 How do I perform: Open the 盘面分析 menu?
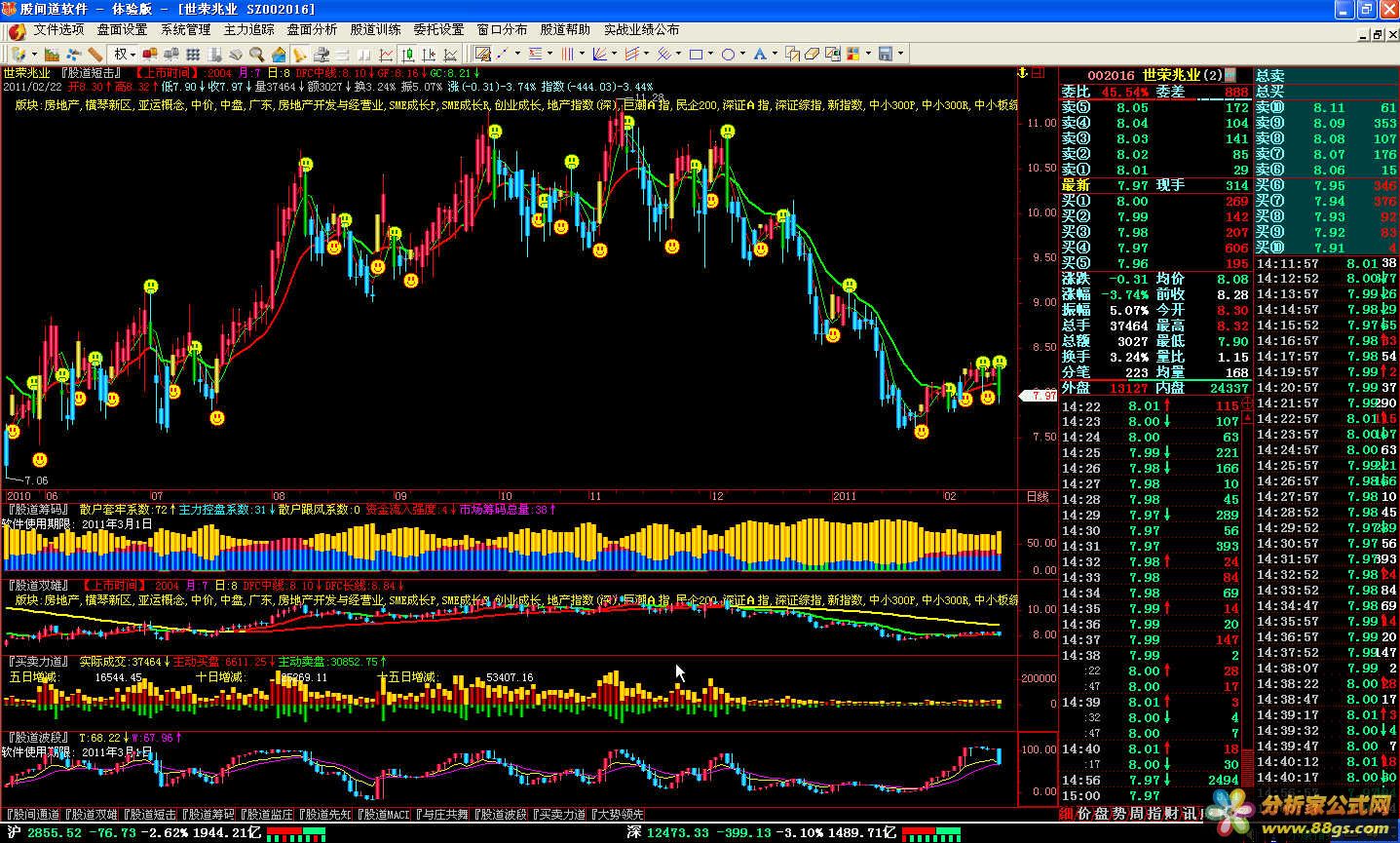pos(312,30)
